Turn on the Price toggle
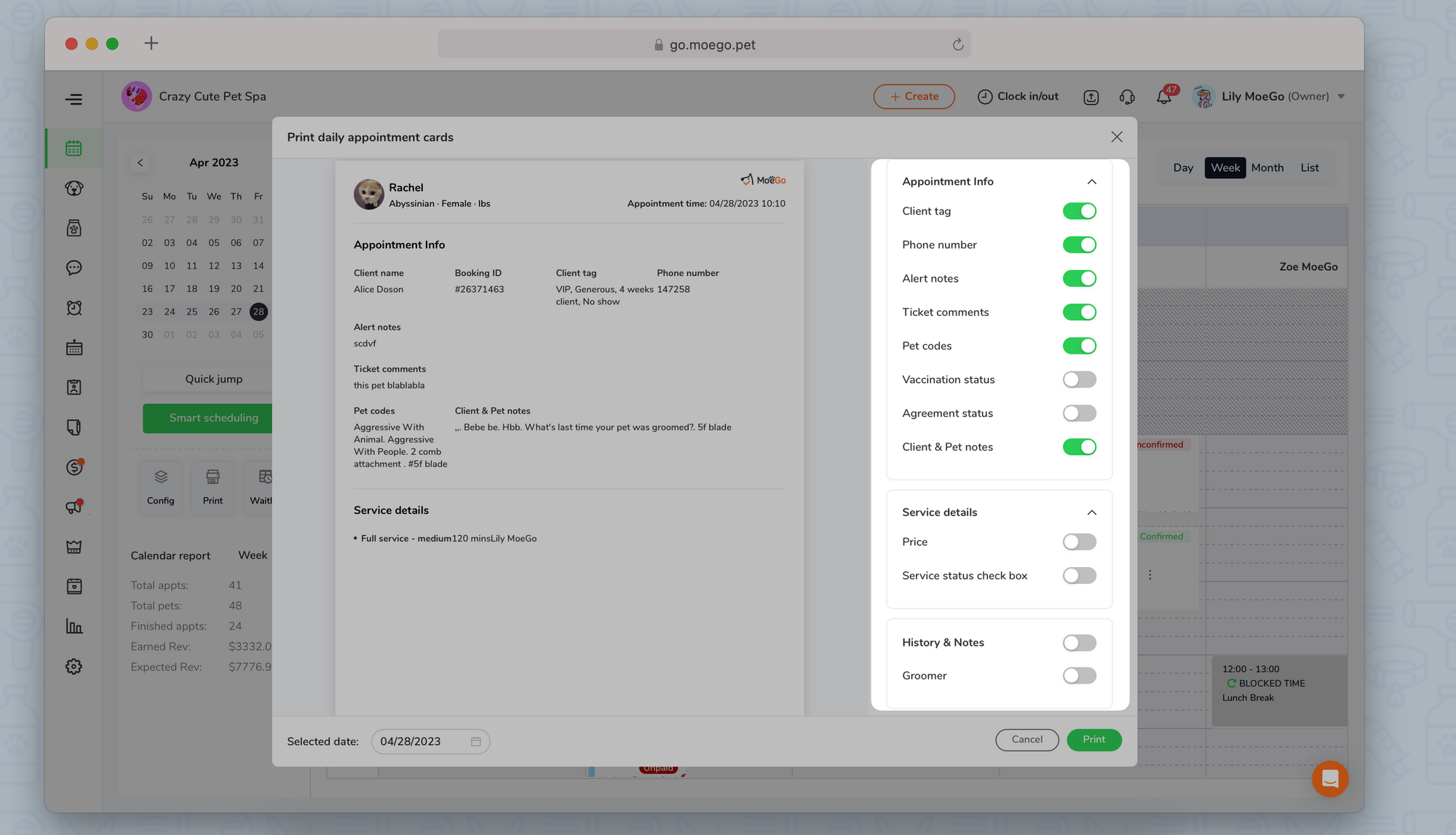The height and width of the screenshot is (835, 1456). [x=1079, y=542]
